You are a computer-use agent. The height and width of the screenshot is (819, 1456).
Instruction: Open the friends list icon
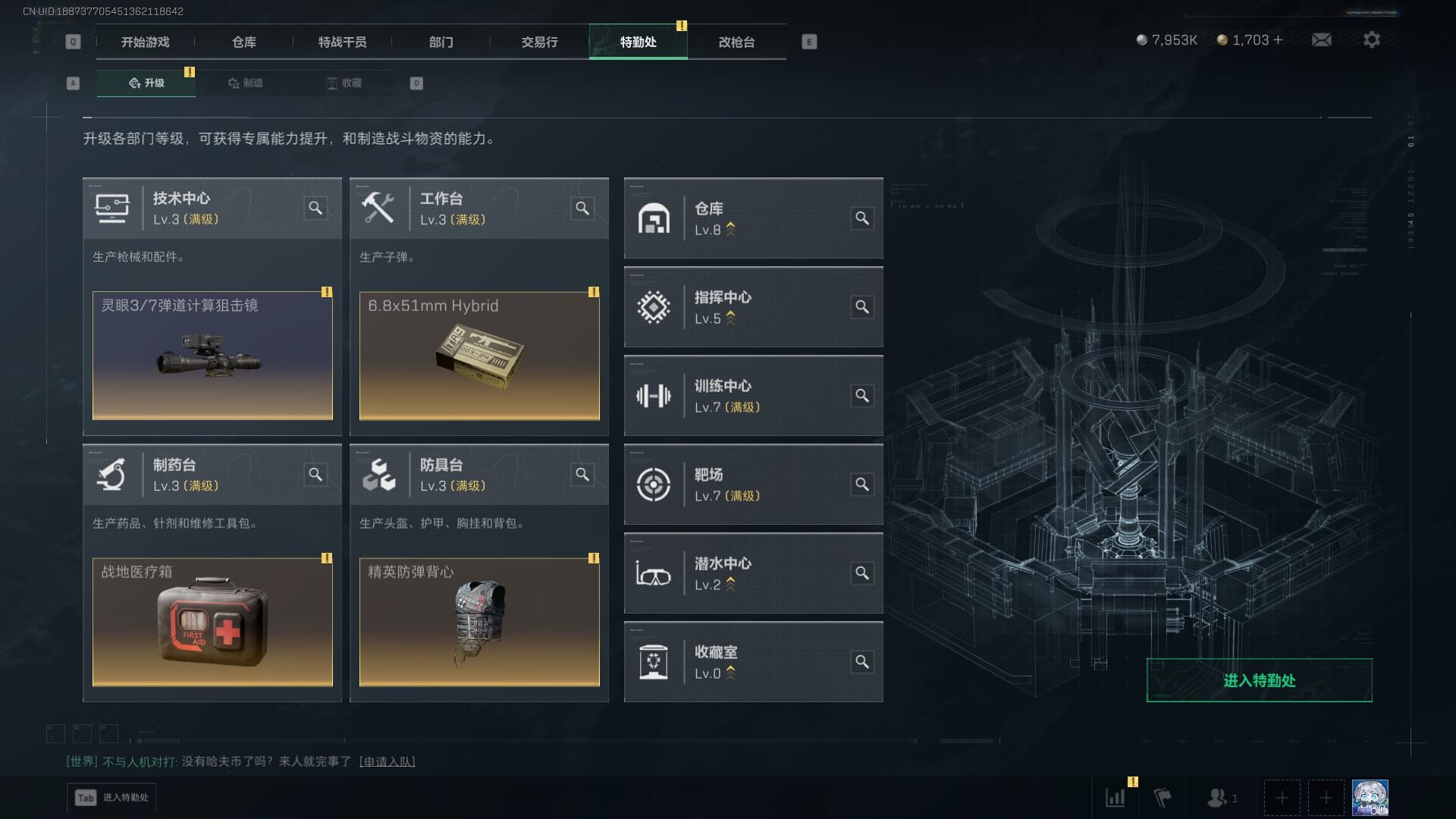pos(1216,798)
